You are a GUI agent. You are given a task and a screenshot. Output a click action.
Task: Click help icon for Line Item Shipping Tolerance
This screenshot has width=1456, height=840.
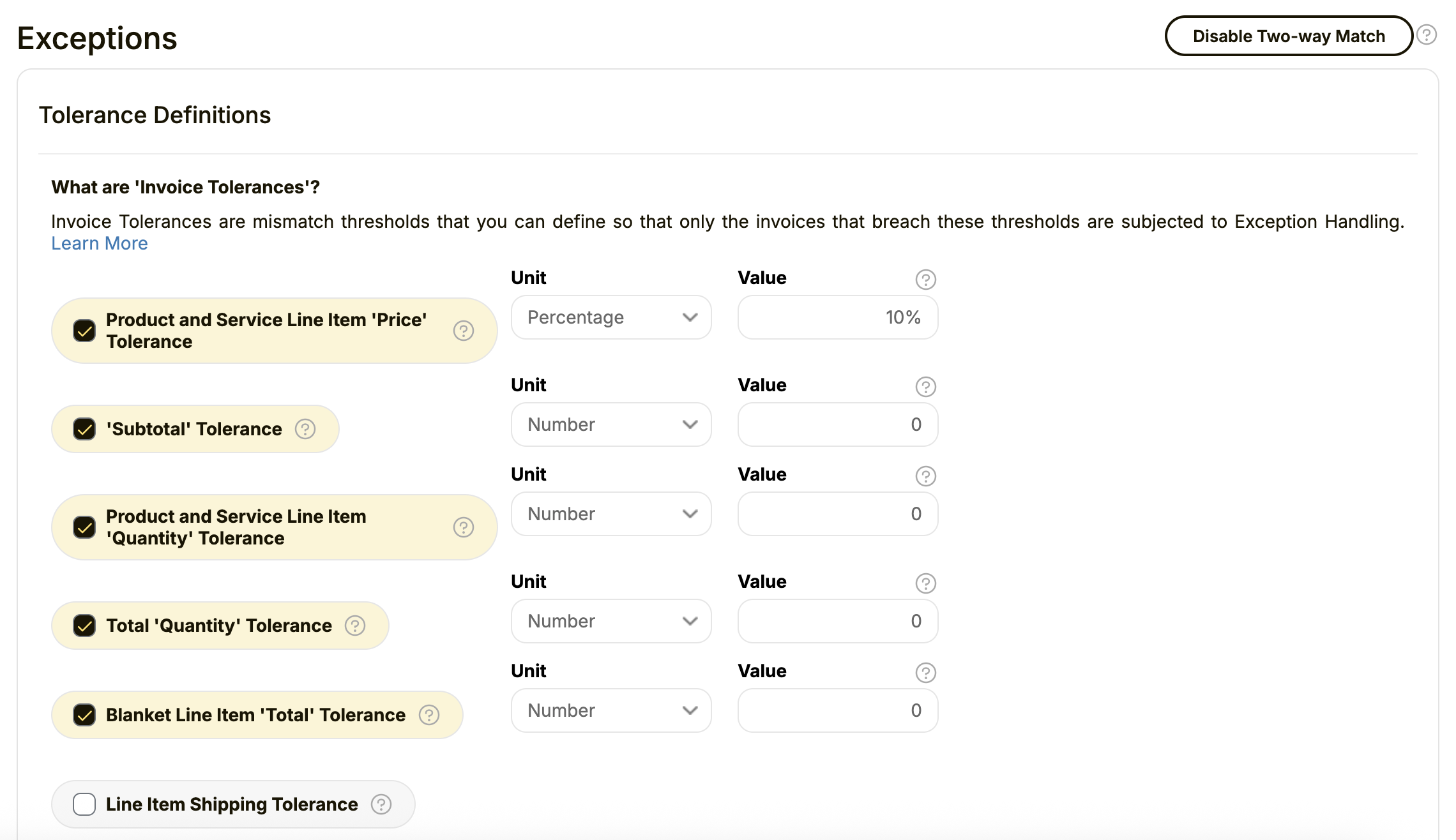pos(381,804)
